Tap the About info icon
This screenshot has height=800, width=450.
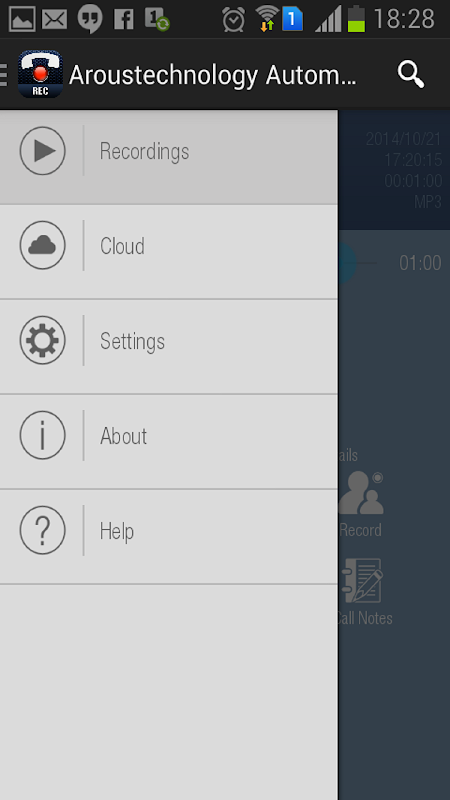click(42, 435)
